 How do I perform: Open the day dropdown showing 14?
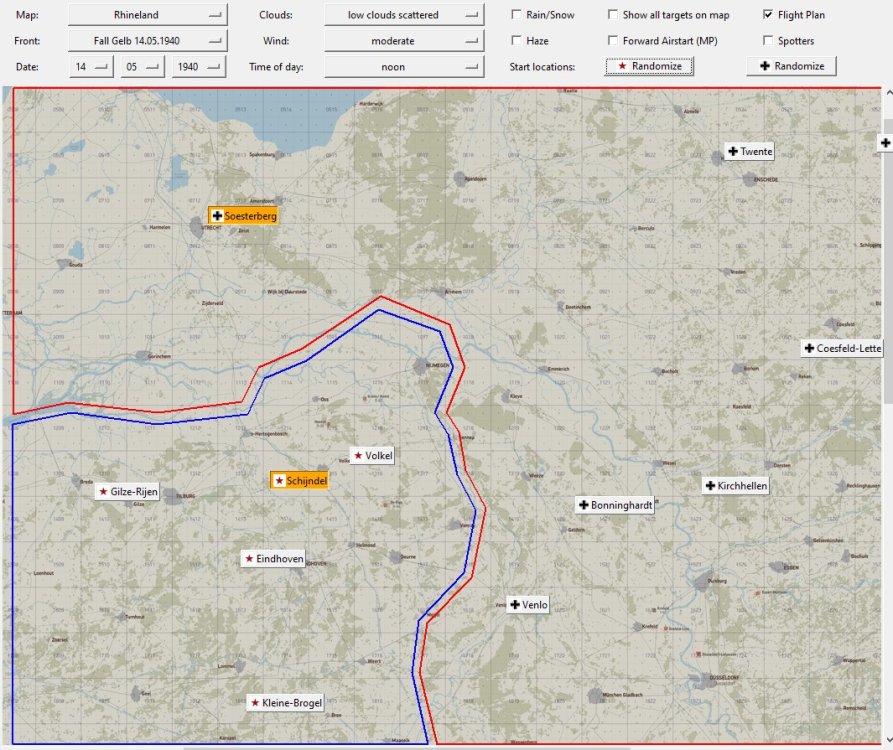click(91, 67)
